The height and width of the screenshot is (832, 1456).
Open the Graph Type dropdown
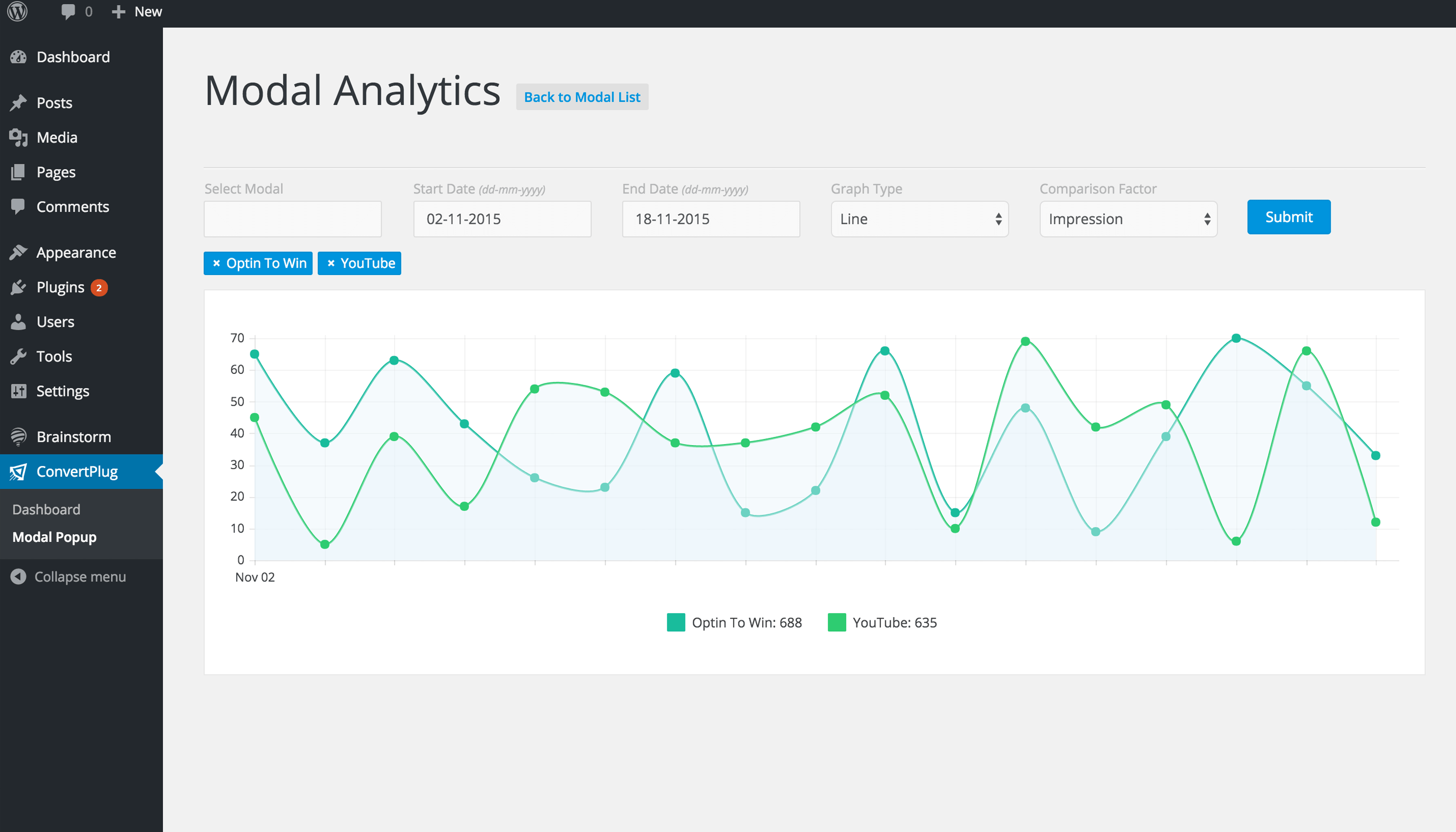coord(919,219)
